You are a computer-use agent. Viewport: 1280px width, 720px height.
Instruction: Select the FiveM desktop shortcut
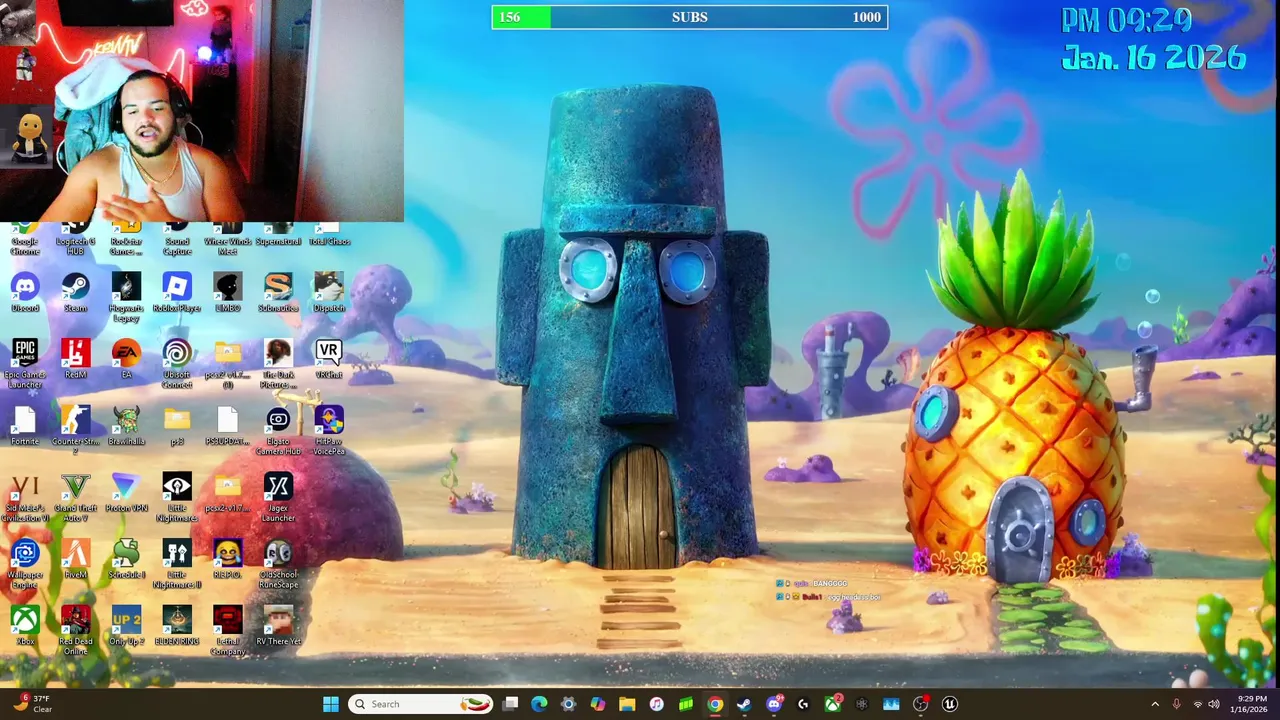(75, 558)
